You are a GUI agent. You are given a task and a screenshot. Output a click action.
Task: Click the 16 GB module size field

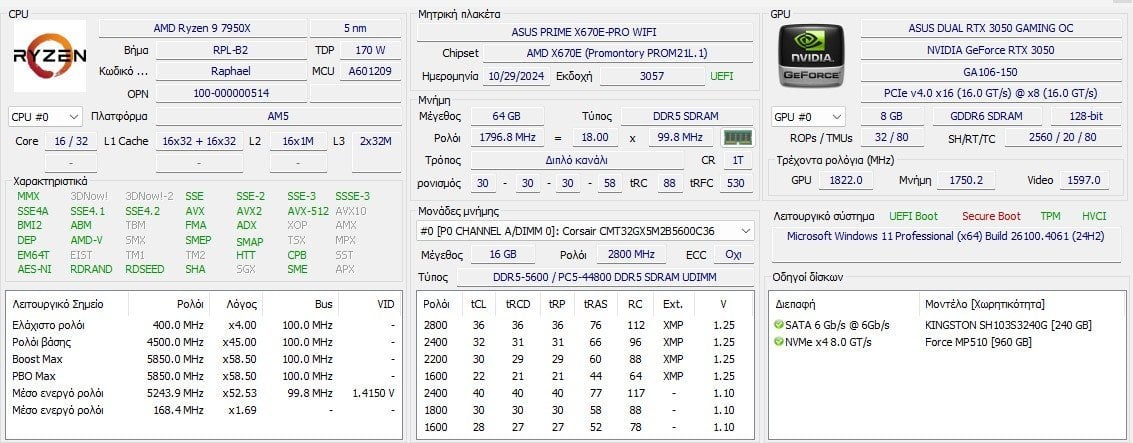pos(503,254)
